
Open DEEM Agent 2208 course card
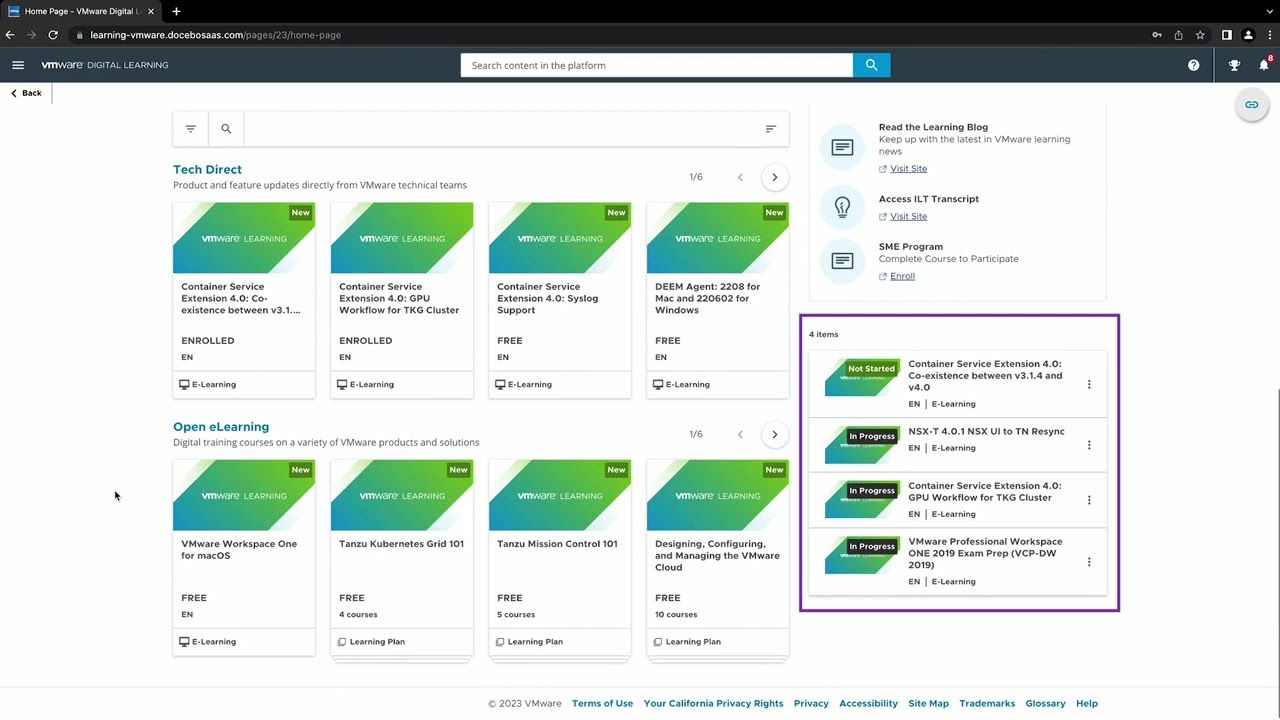[718, 300]
